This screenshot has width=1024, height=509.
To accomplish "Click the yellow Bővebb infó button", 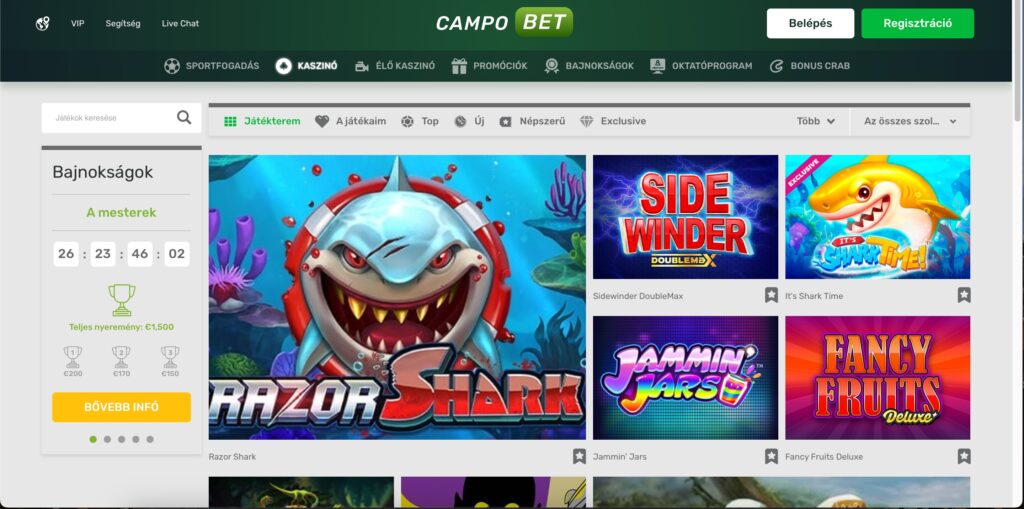I will [121, 407].
